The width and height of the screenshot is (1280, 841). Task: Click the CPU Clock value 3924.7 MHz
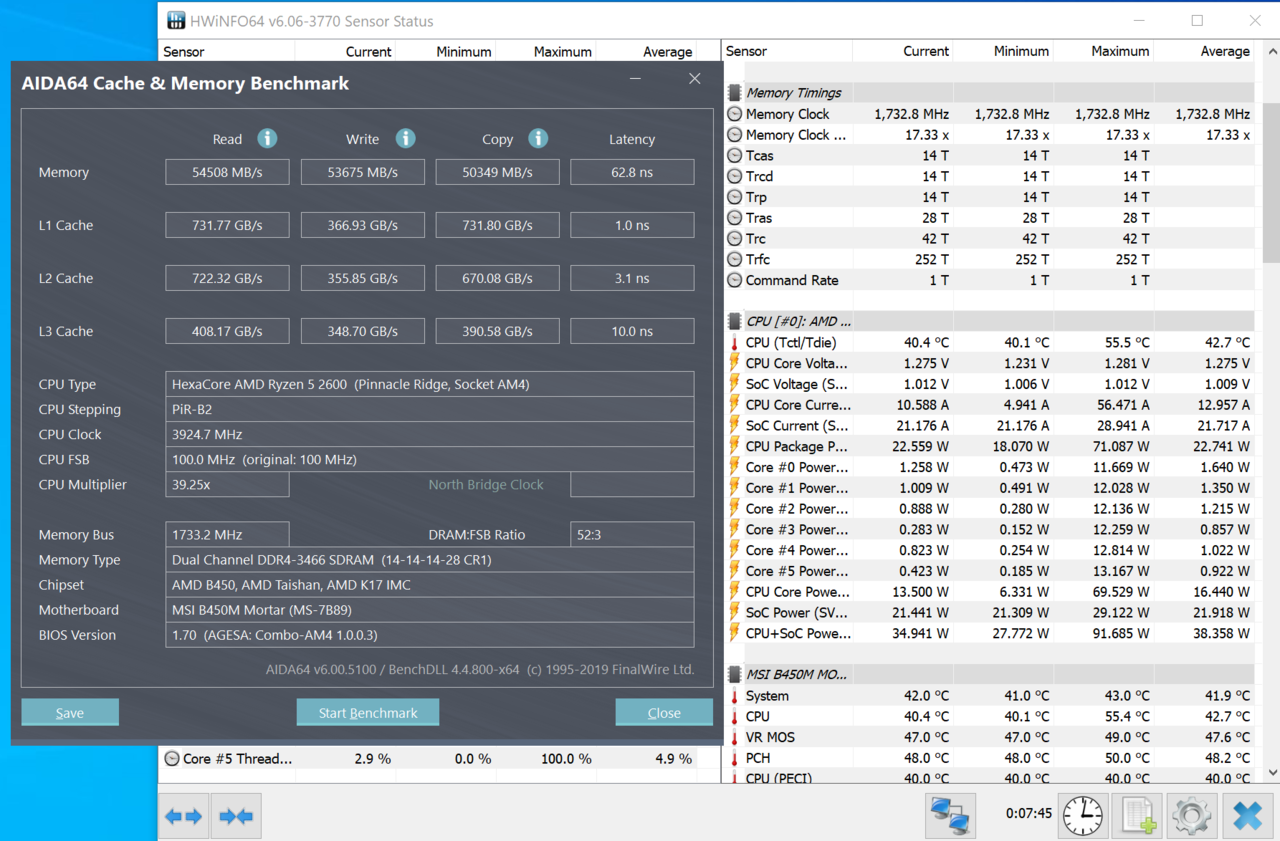click(x=430, y=434)
